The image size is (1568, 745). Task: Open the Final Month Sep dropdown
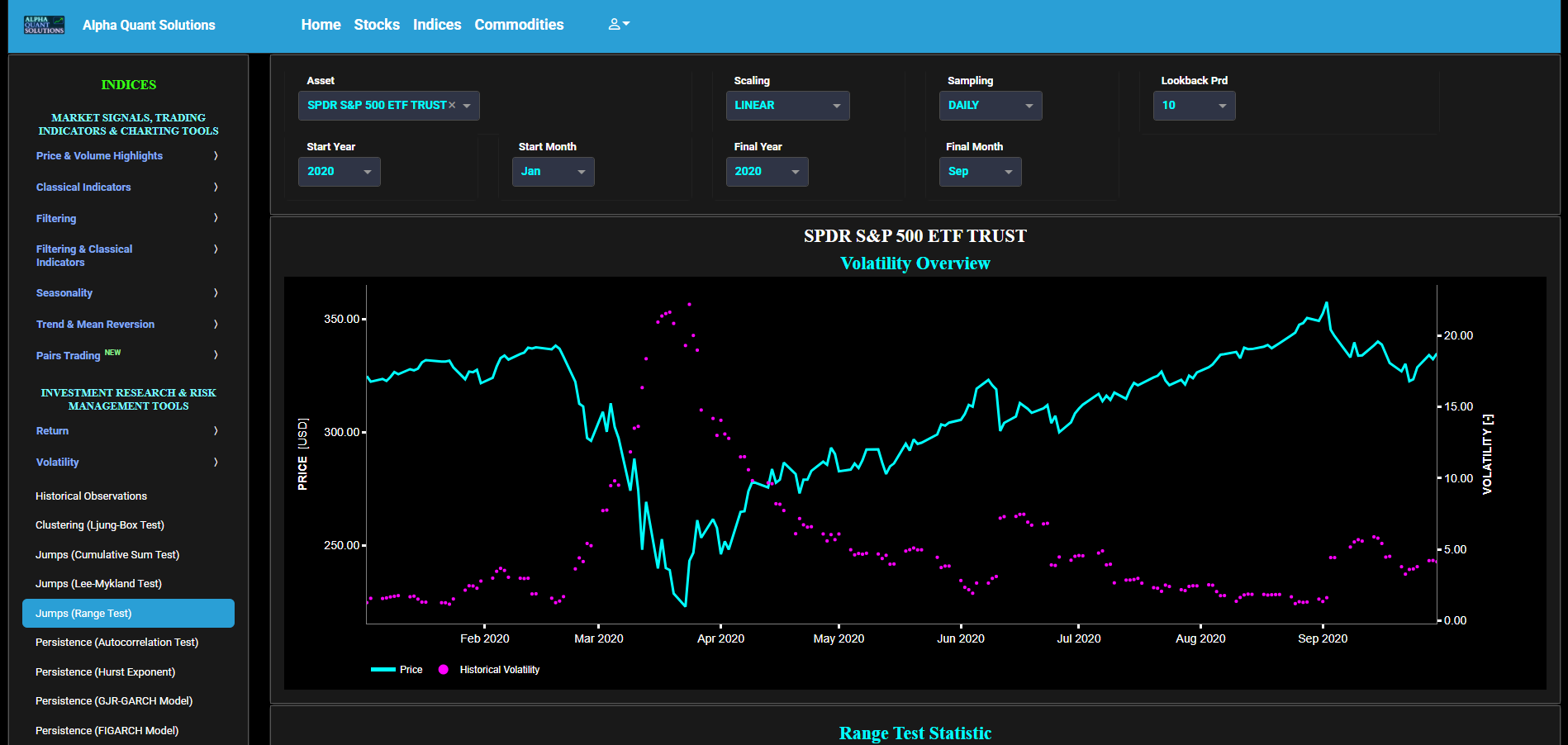pyautogui.click(x=980, y=172)
